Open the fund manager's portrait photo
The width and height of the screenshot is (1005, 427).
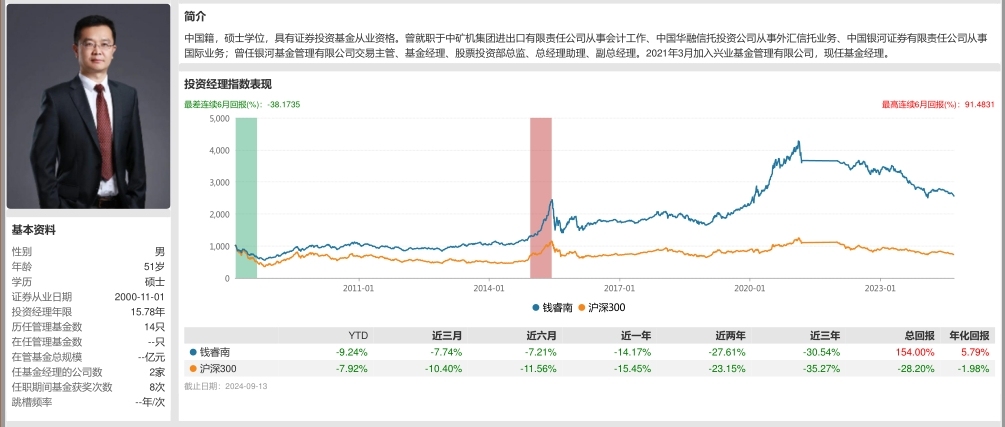pos(88,106)
